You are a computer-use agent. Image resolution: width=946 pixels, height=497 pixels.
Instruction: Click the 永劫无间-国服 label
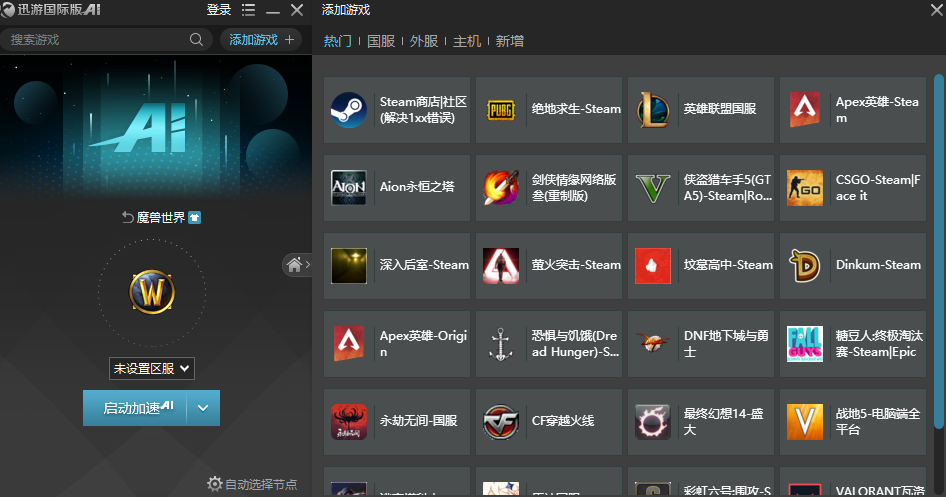click(418, 420)
